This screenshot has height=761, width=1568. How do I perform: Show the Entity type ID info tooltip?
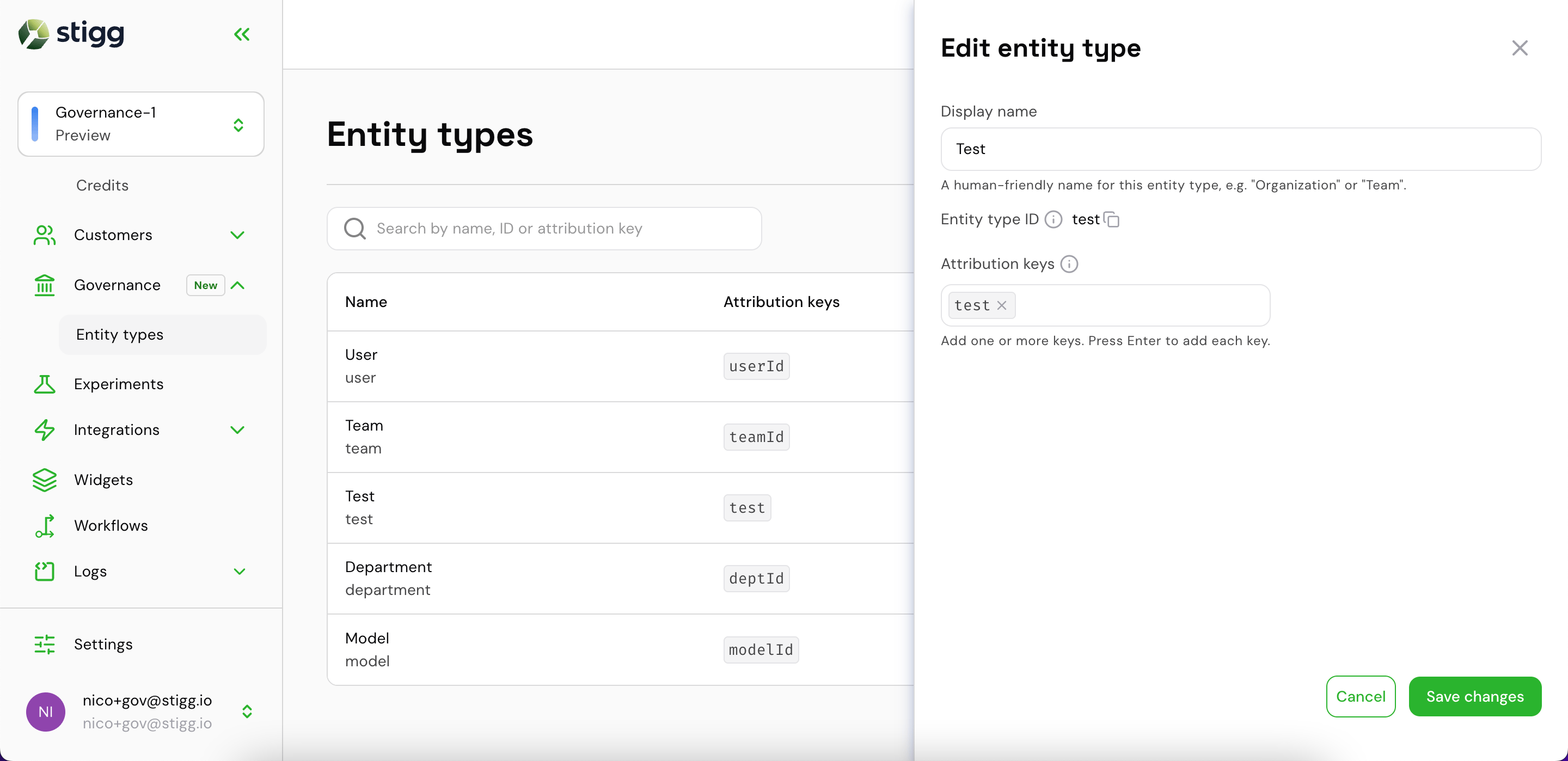[x=1053, y=219]
